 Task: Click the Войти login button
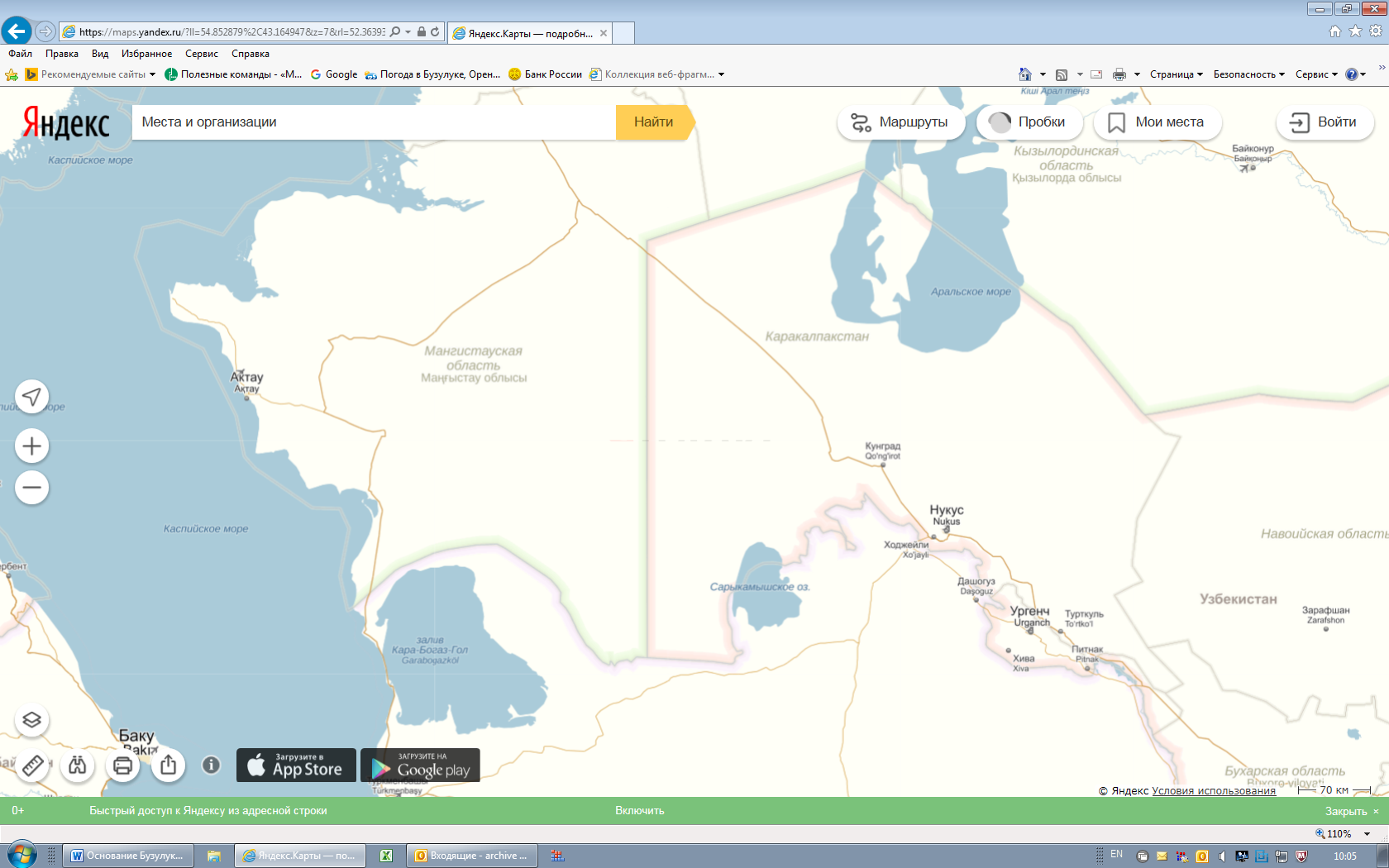tap(1325, 122)
